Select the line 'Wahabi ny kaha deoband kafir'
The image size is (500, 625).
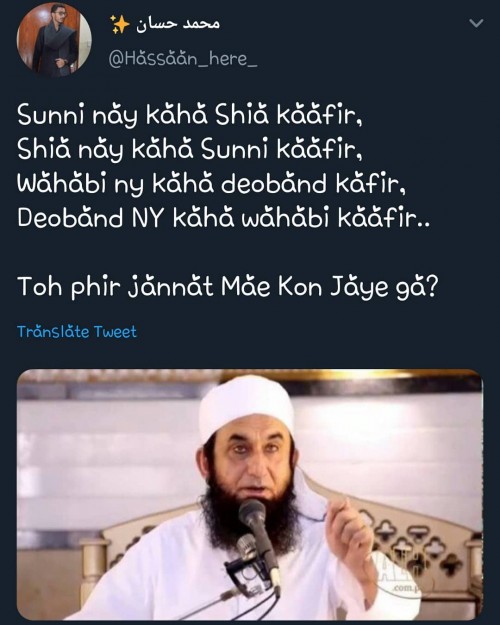[212, 184]
